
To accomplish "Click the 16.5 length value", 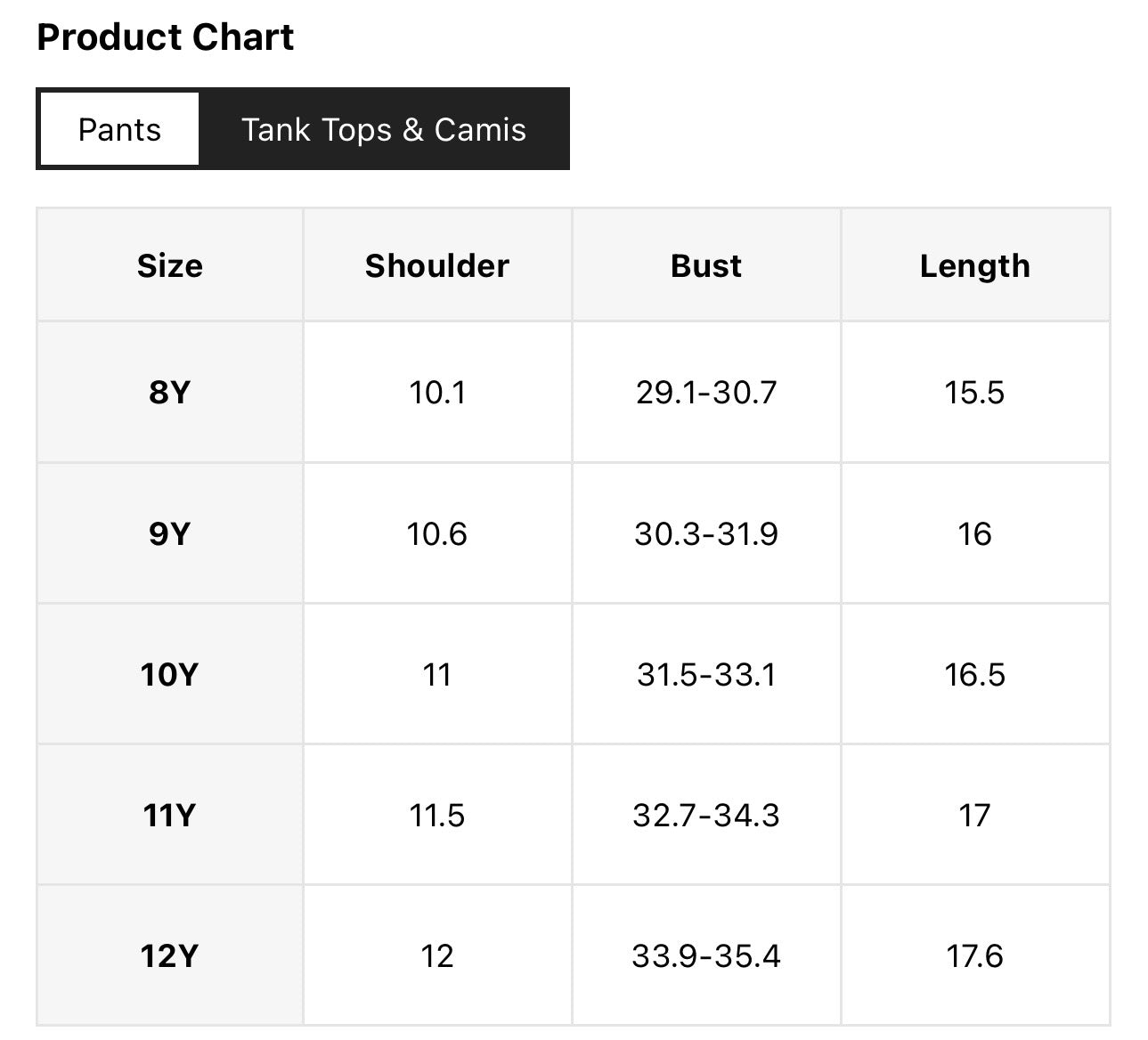I will [x=975, y=674].
